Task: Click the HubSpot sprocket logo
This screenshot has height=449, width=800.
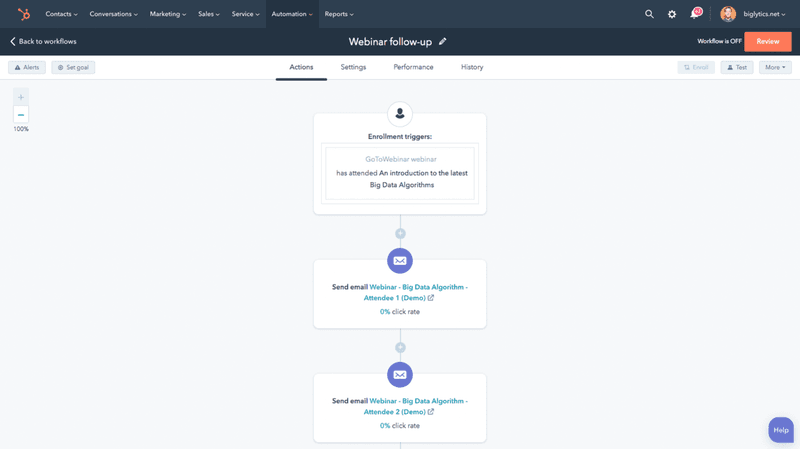Action: coord(24,14)
